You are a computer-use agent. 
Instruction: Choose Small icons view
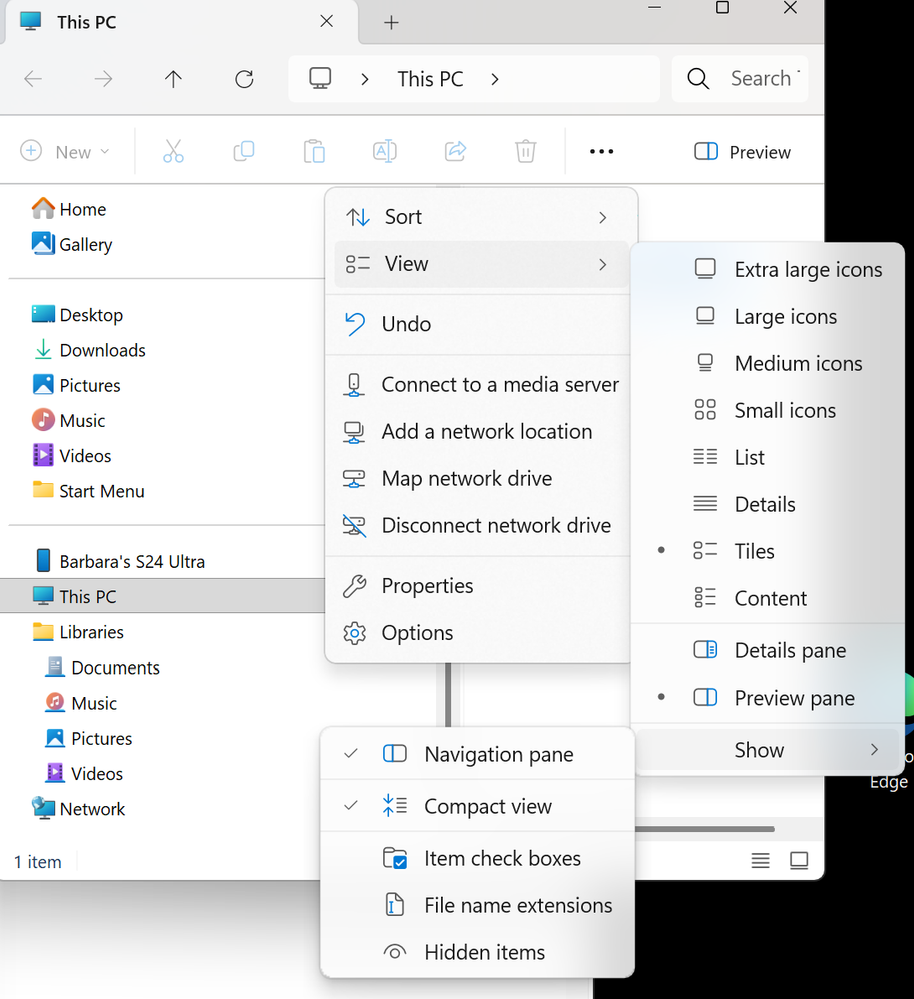768,410
